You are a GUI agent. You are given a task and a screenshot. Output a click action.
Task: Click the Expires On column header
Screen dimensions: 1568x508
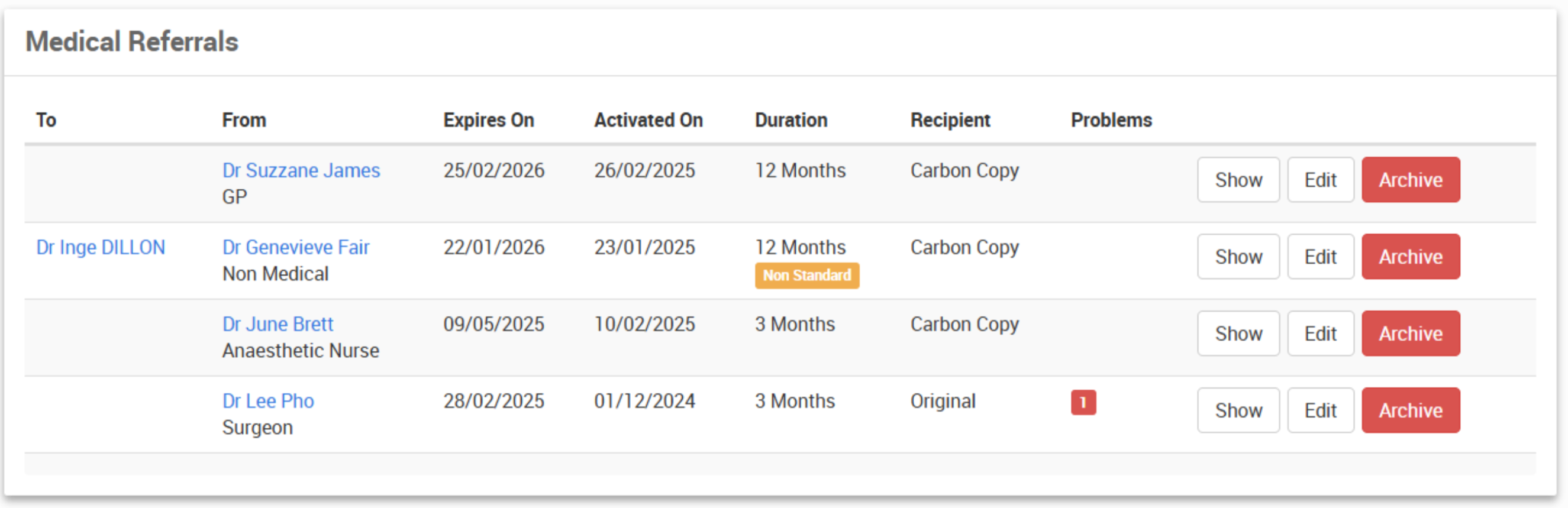pos(488,121)
